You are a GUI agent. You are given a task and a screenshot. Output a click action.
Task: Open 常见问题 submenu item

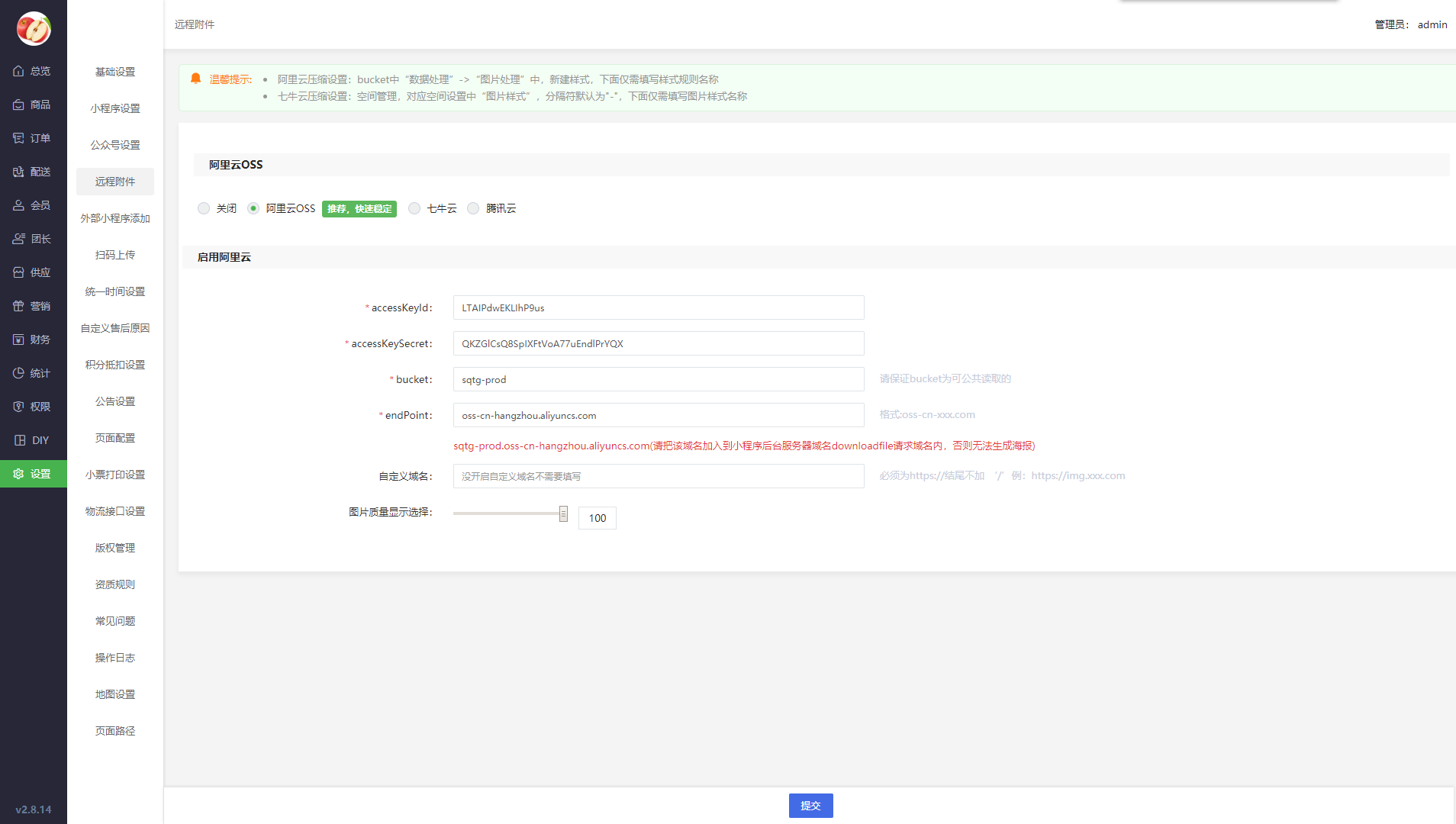[115, 621]
